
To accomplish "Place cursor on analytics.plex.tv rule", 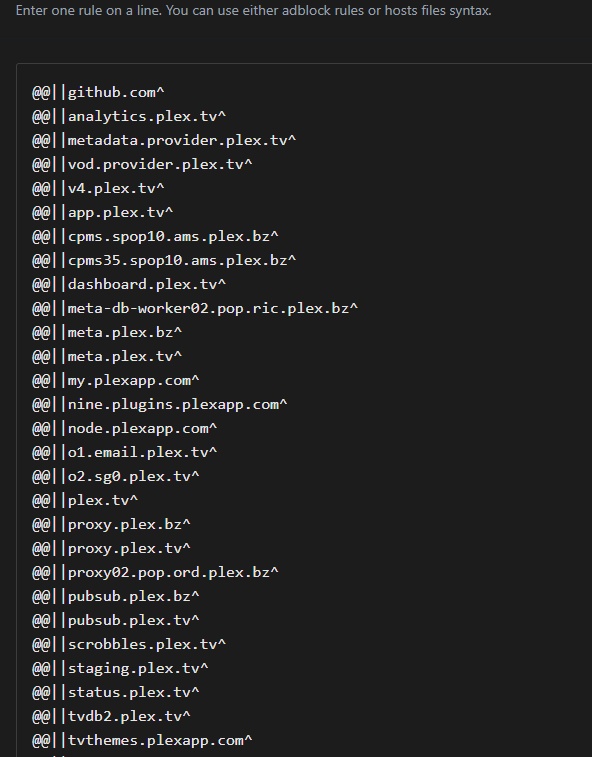I will point(129,116).
